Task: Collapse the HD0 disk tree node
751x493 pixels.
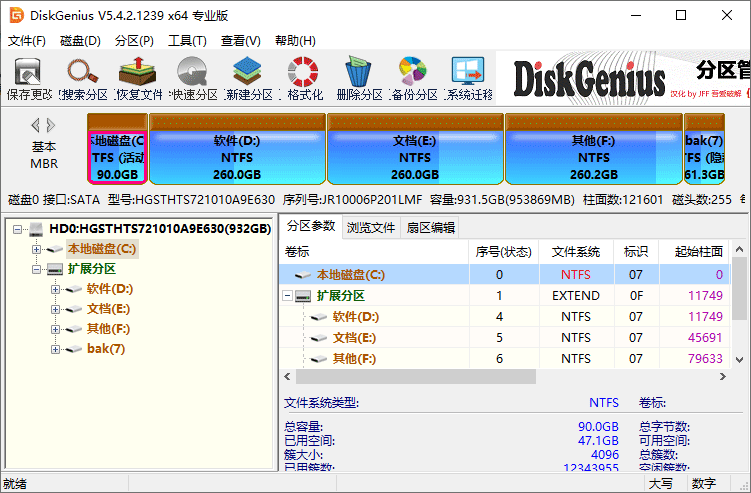Action: 17,229
